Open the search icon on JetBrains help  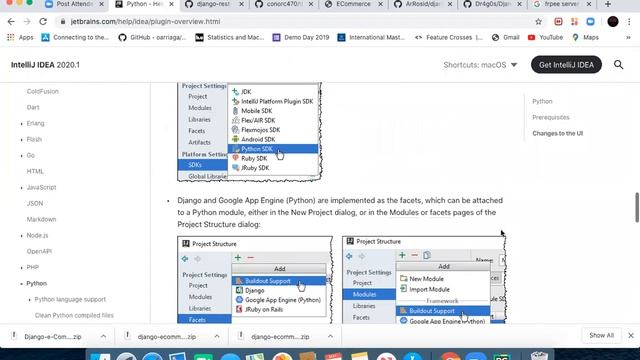[618, 64]
